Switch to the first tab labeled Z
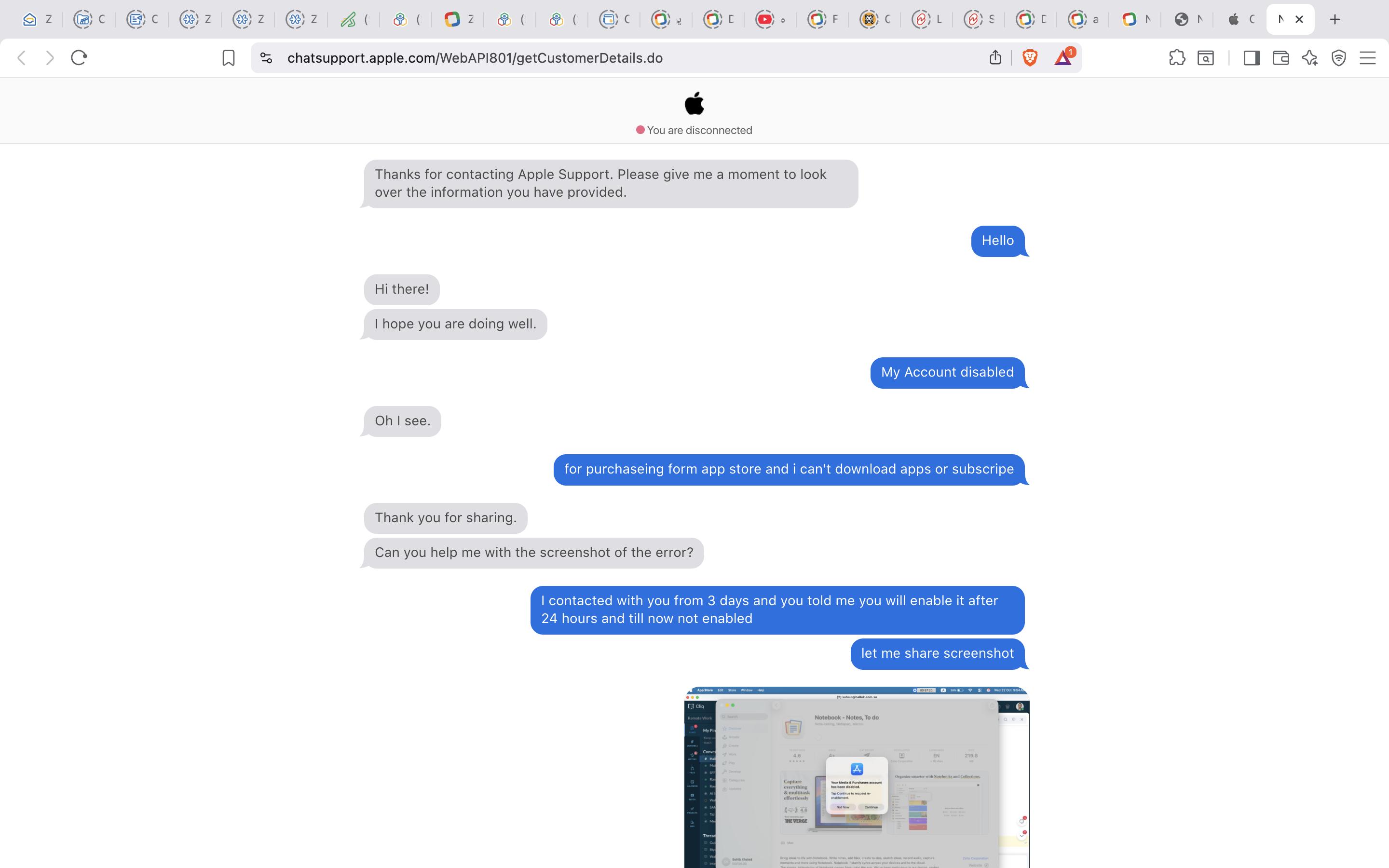 coord(37,19)
